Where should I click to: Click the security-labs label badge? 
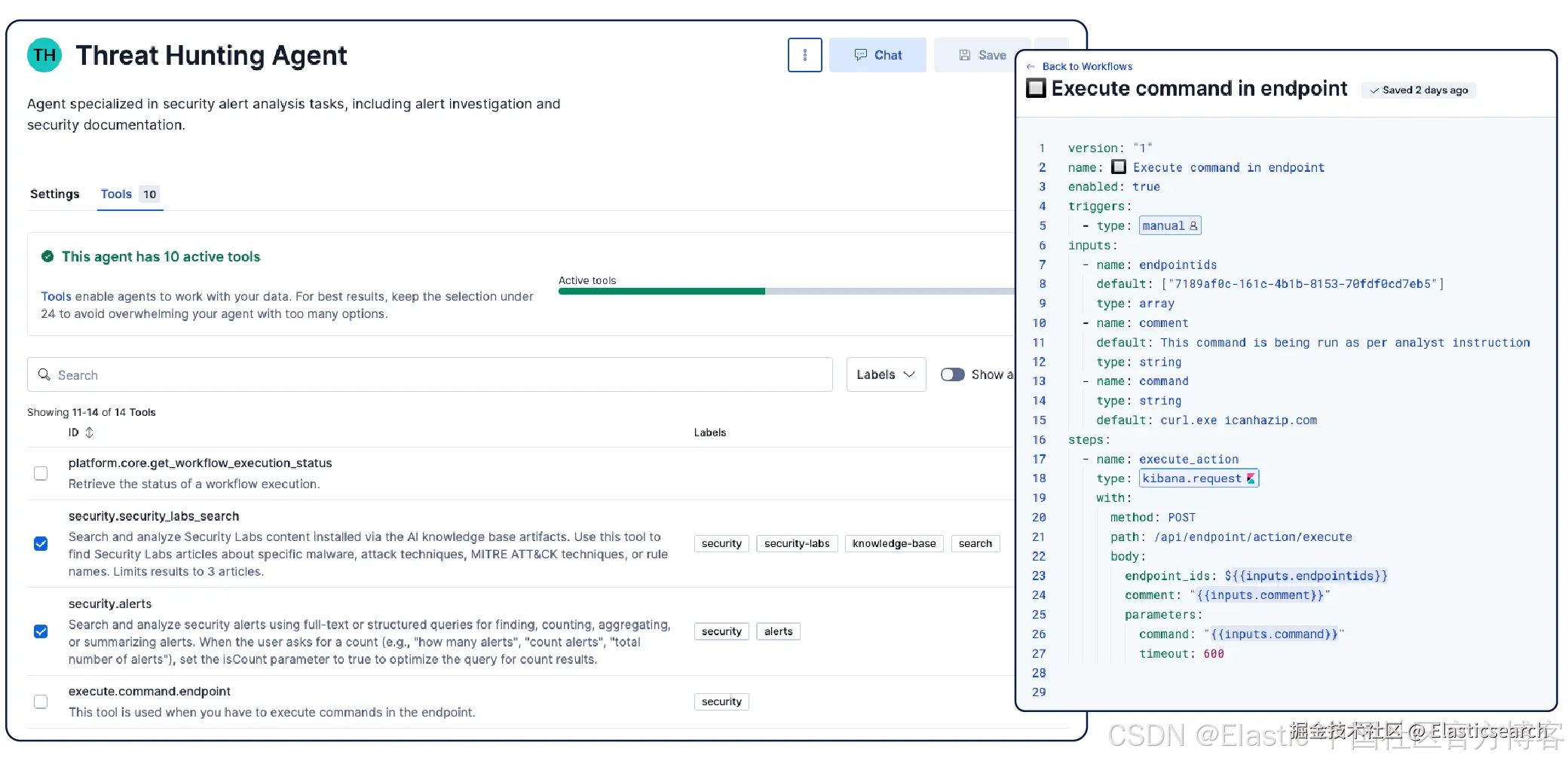point(797,544)
